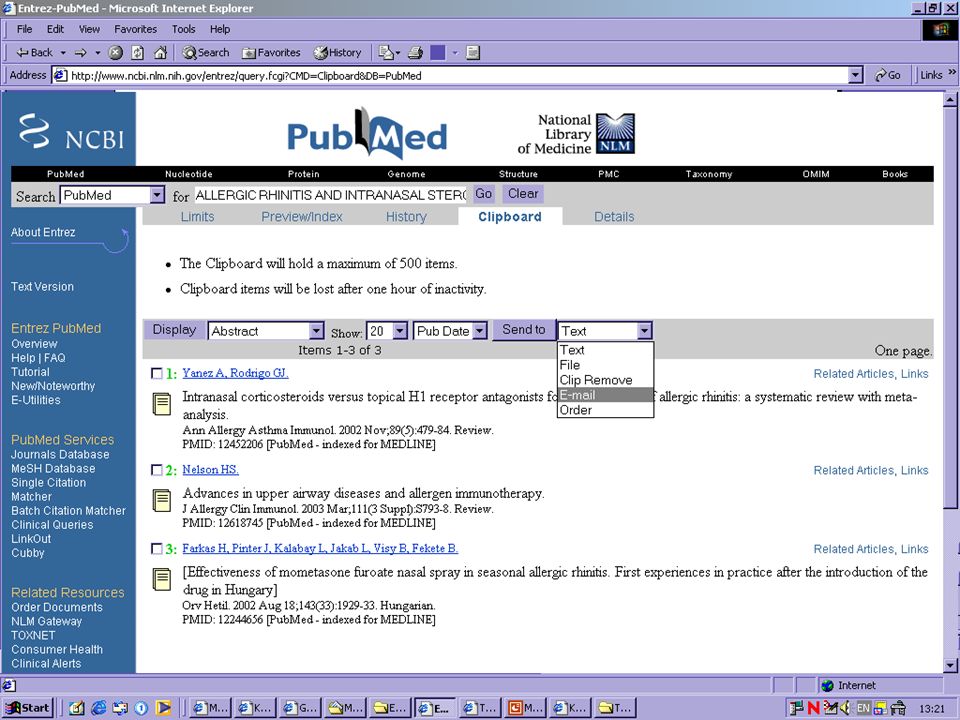
Task: Click the browser address URL field
Action: click(450, 75)
